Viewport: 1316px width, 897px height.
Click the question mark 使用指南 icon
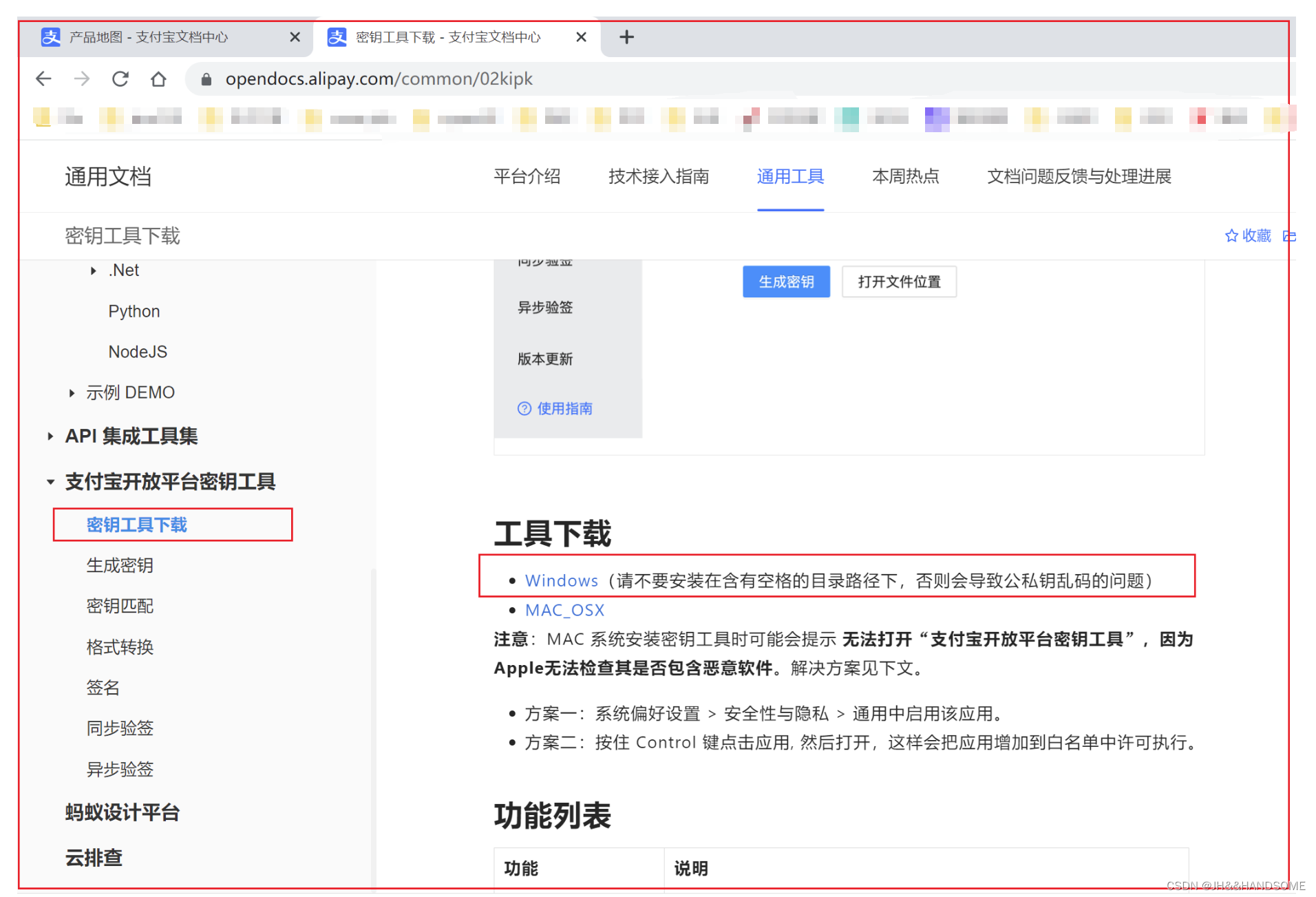(524, 409)
